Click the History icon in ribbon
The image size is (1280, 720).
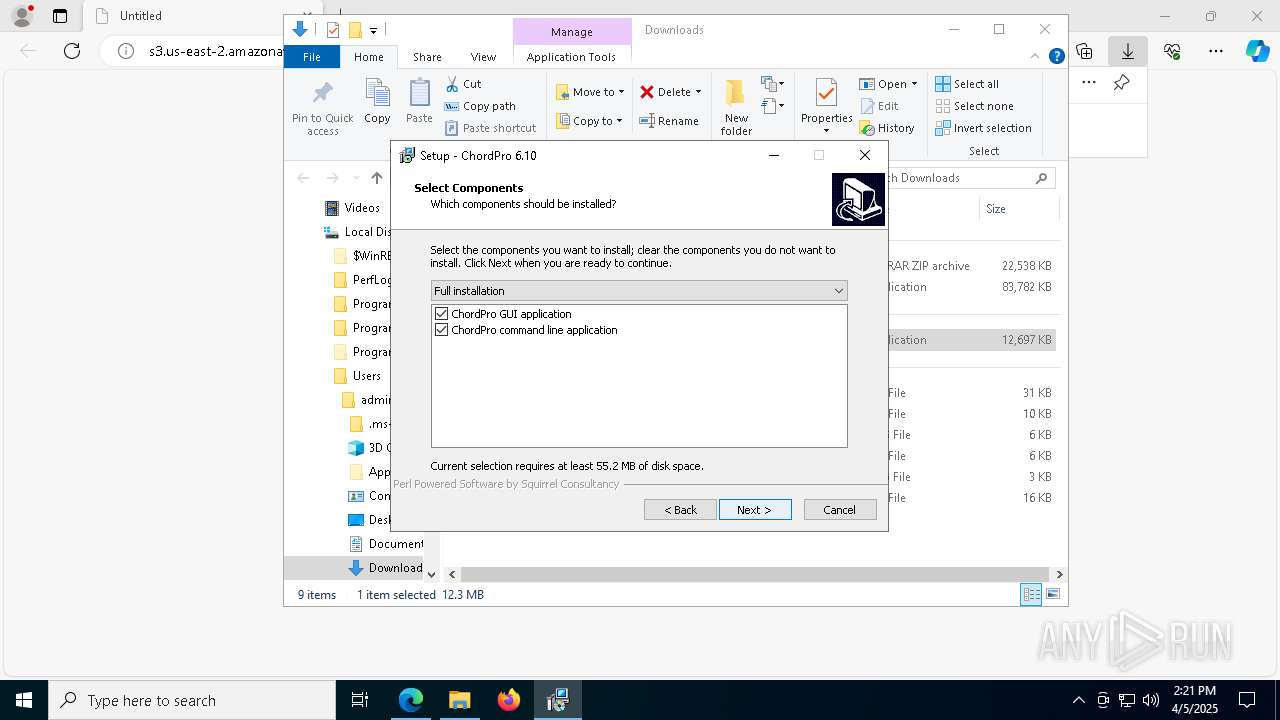pyautogui.click(x=867, y=128)
